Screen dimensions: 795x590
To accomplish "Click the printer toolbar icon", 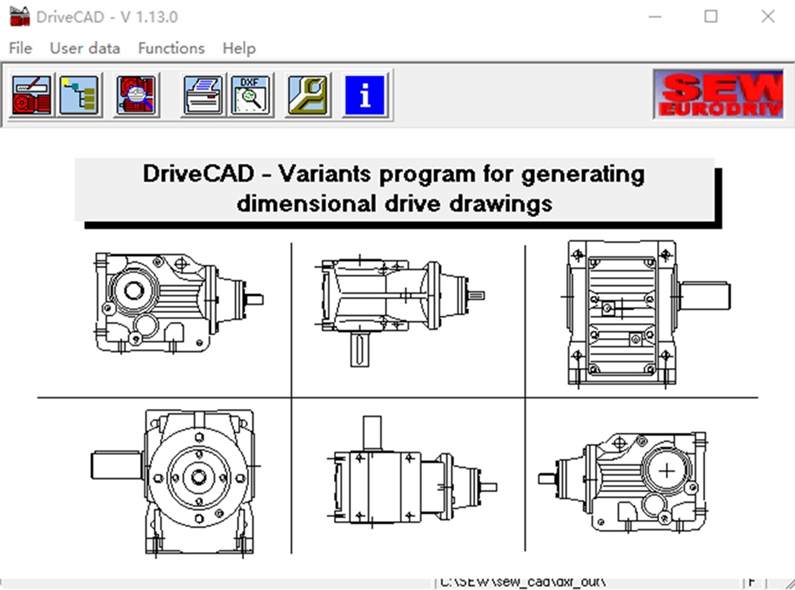I will tap(203, 95).
